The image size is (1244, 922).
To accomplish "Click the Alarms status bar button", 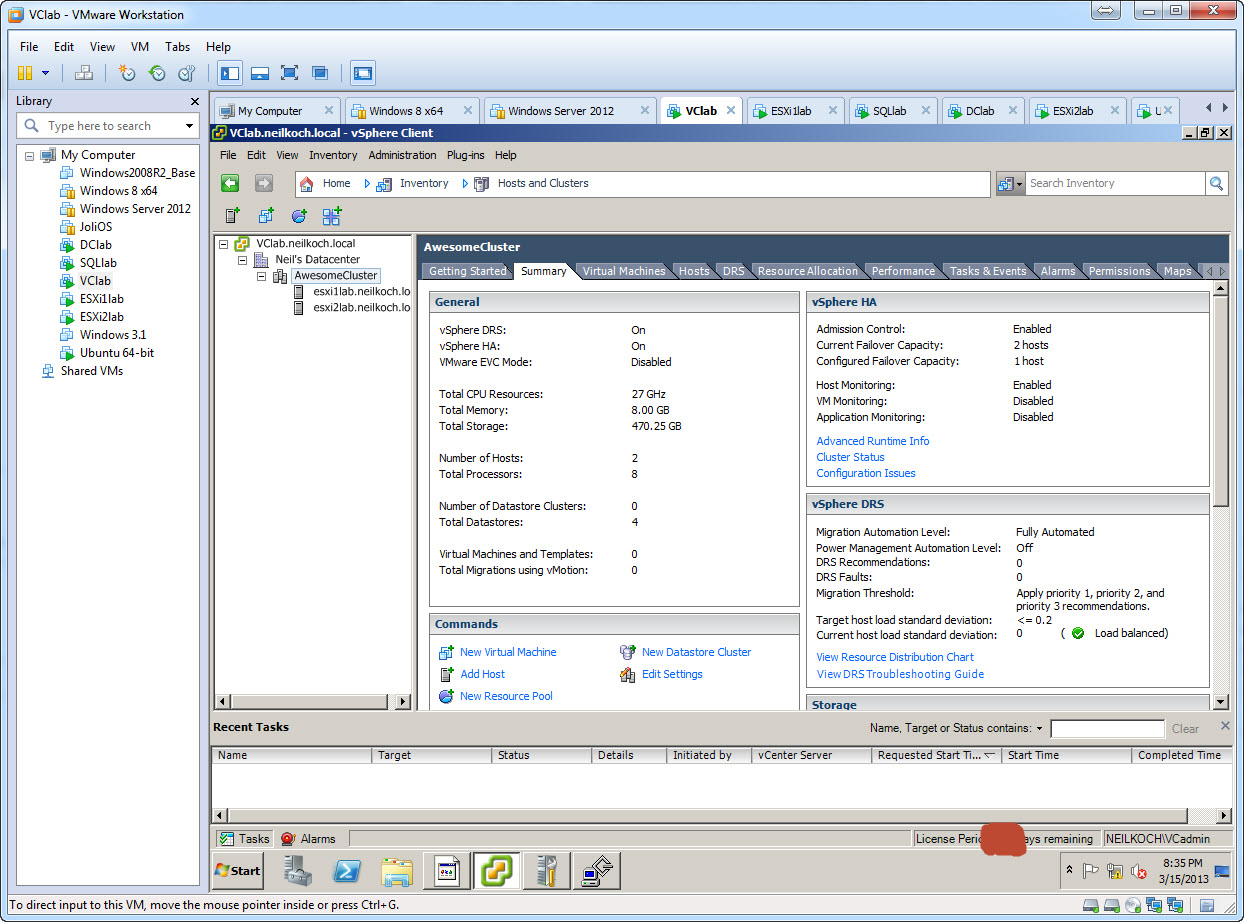I will [x=308, y=839].
